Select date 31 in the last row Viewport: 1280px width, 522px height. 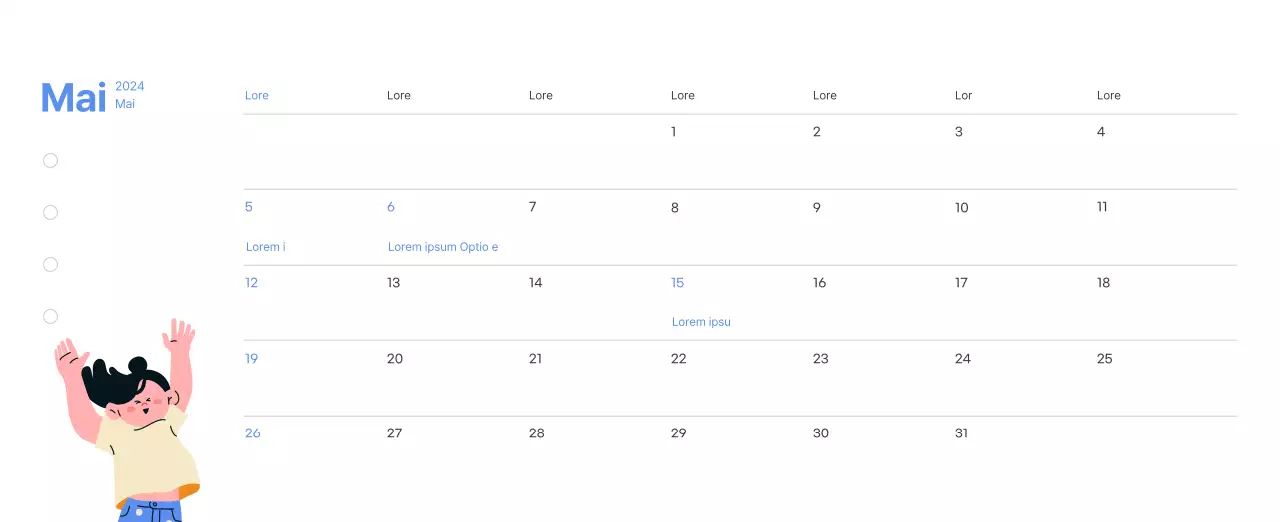point(961,433)
